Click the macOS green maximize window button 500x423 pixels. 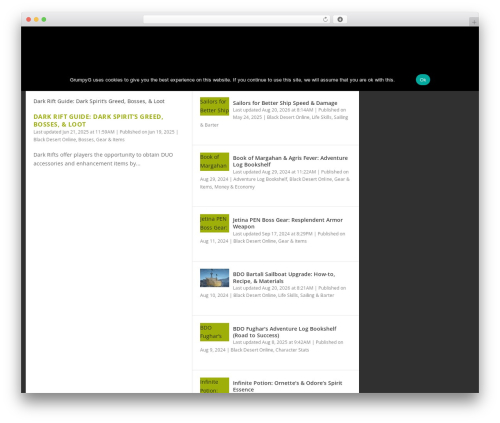(44, 19)
